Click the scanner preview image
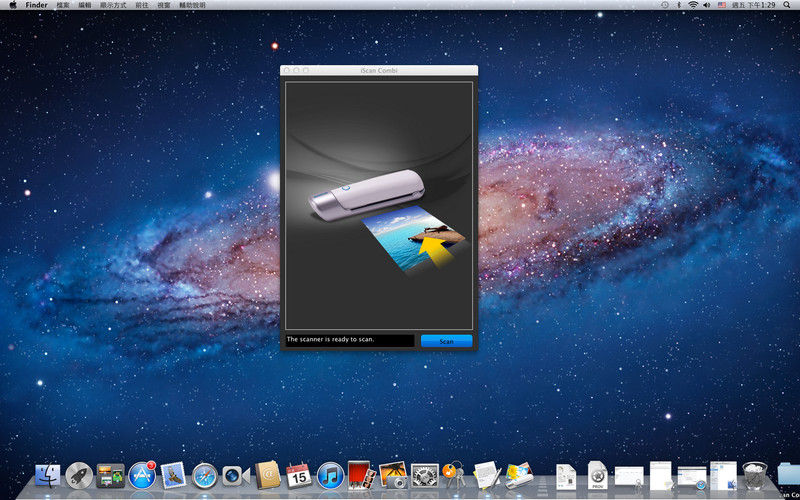The width and height of the screenshot is (800, 500). (379, 206)
